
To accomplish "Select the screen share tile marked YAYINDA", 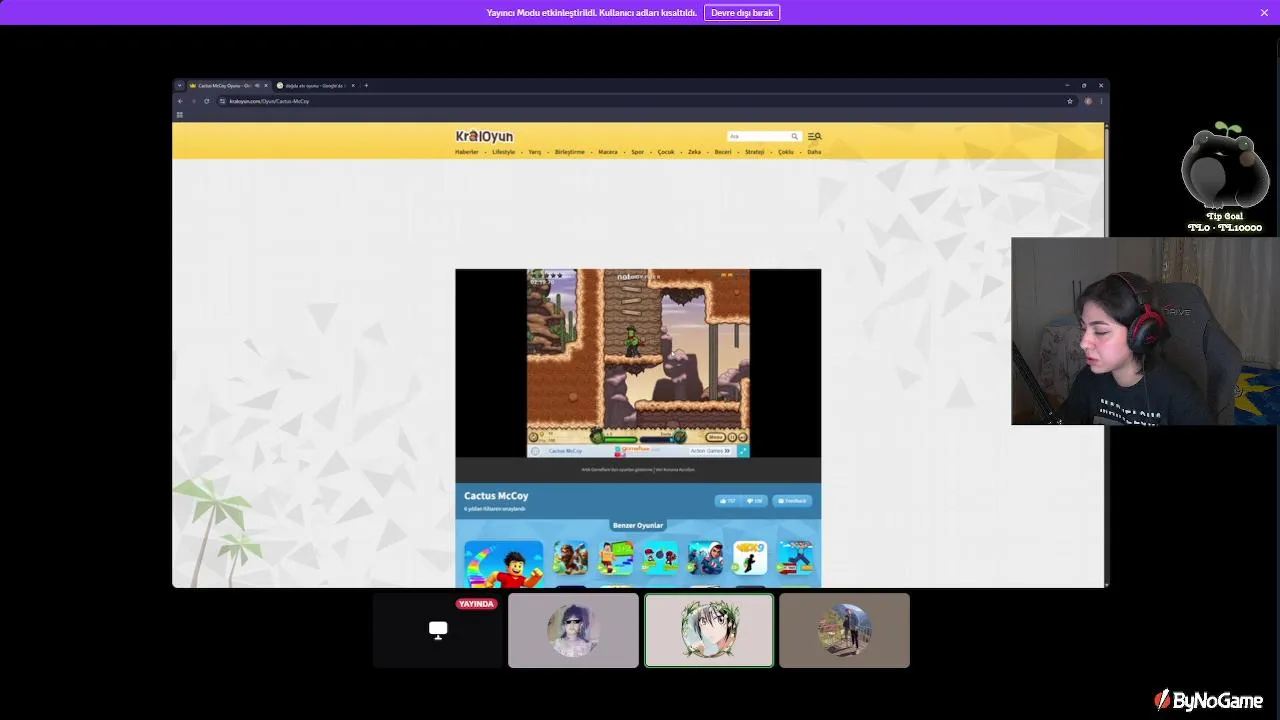I will point(438,630).
